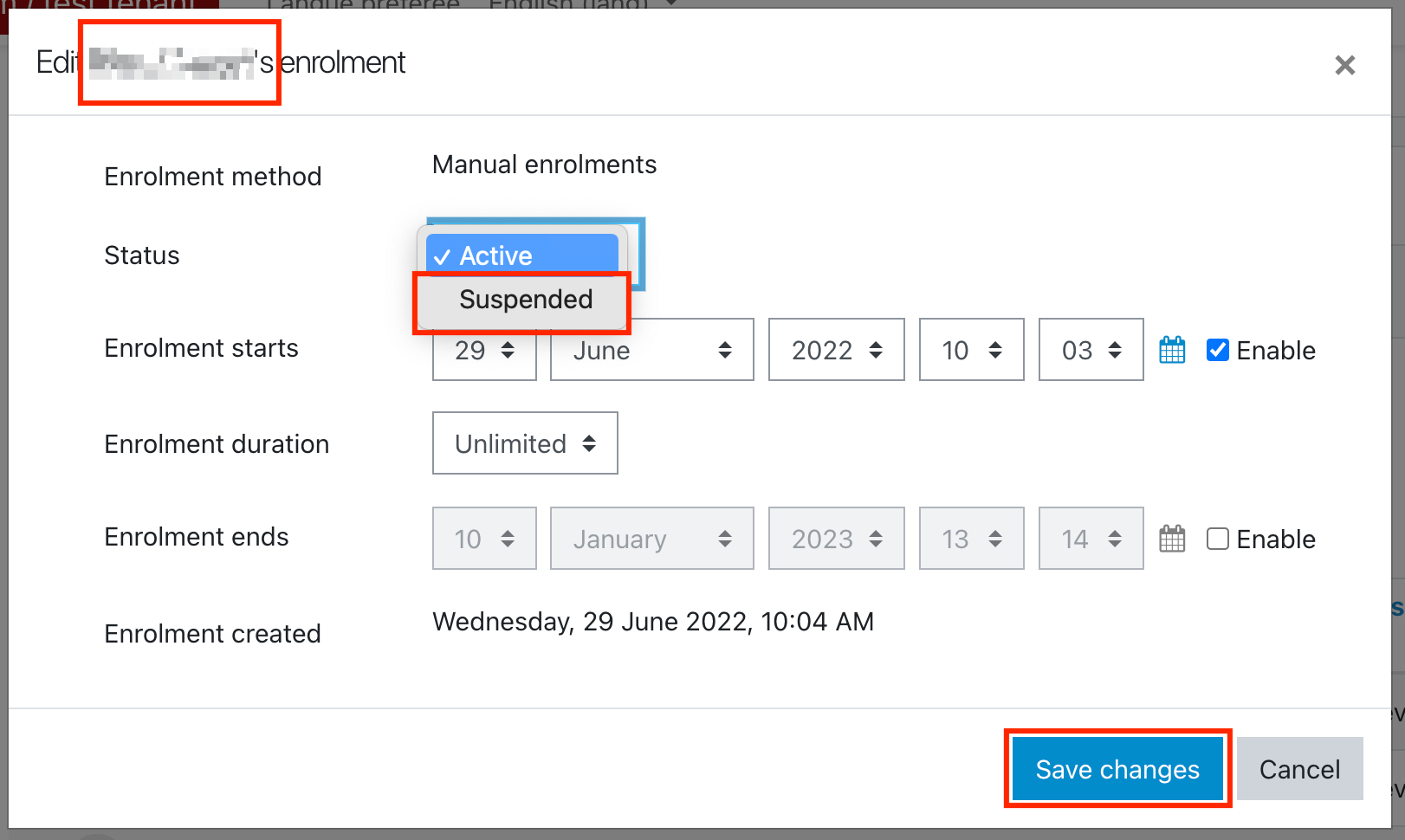Open the start month dropdown showing June
1405x840 pixels.
[x=651, y=350]
